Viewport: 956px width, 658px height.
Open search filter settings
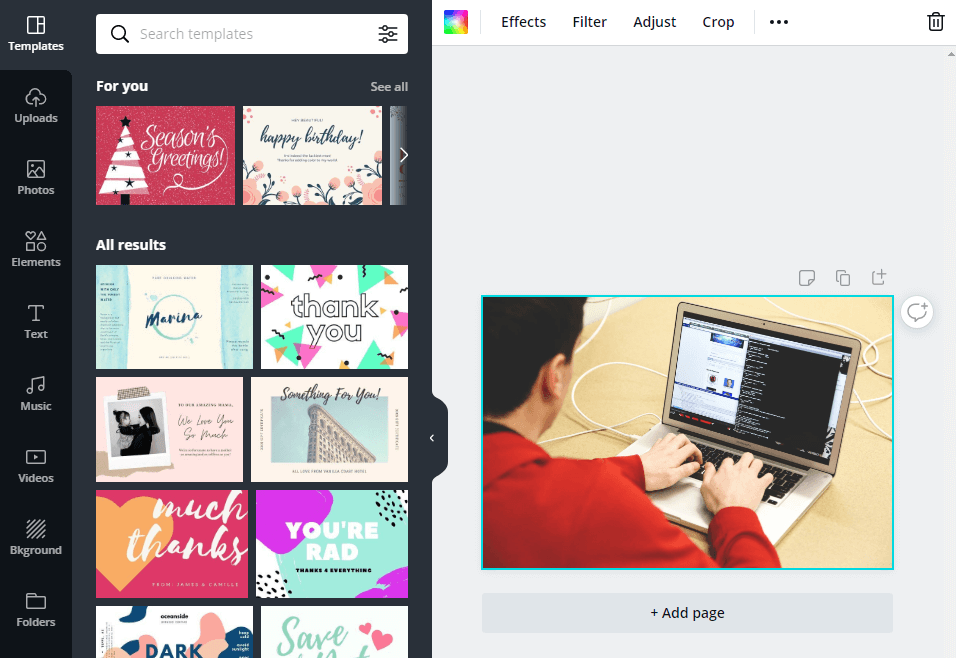388,33
